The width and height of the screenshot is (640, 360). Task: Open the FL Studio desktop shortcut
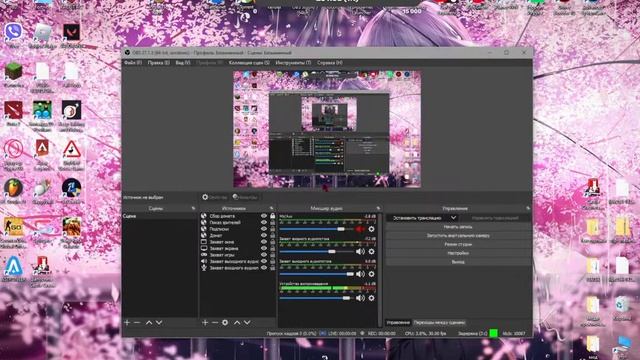click(13, 188)
